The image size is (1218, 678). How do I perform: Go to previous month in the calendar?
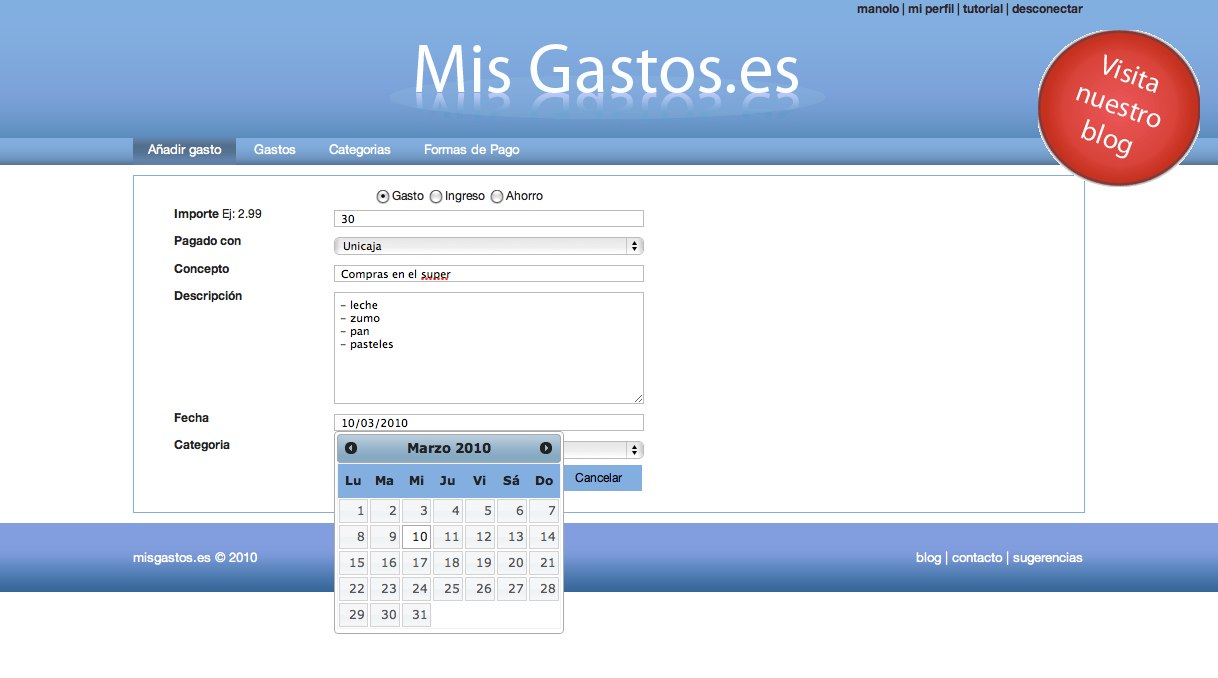click(x=351, y=448)
